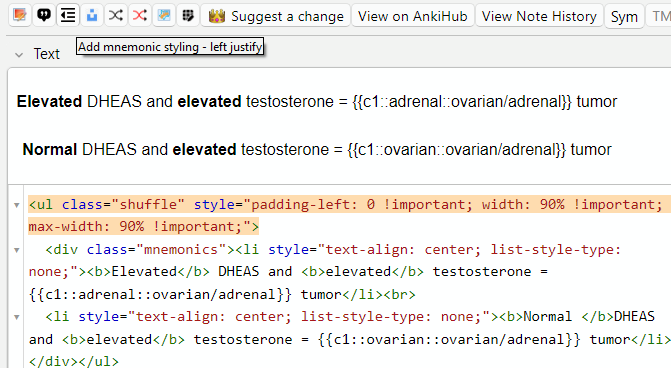Click the image edit icon in toolbar
Viewport: 671px width, 368px height.
[x=20, y=16]
